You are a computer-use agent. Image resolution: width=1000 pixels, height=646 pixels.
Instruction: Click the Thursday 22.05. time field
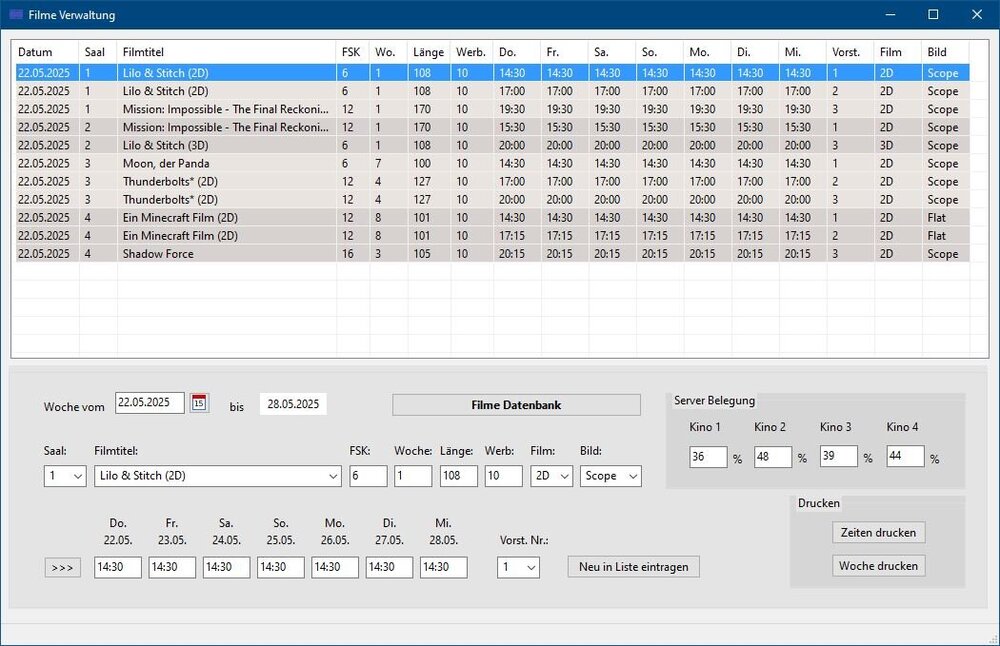pos(118,567)
